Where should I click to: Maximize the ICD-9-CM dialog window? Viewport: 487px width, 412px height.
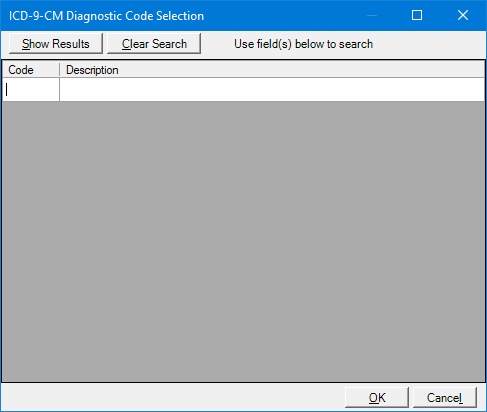coord(417,15)
